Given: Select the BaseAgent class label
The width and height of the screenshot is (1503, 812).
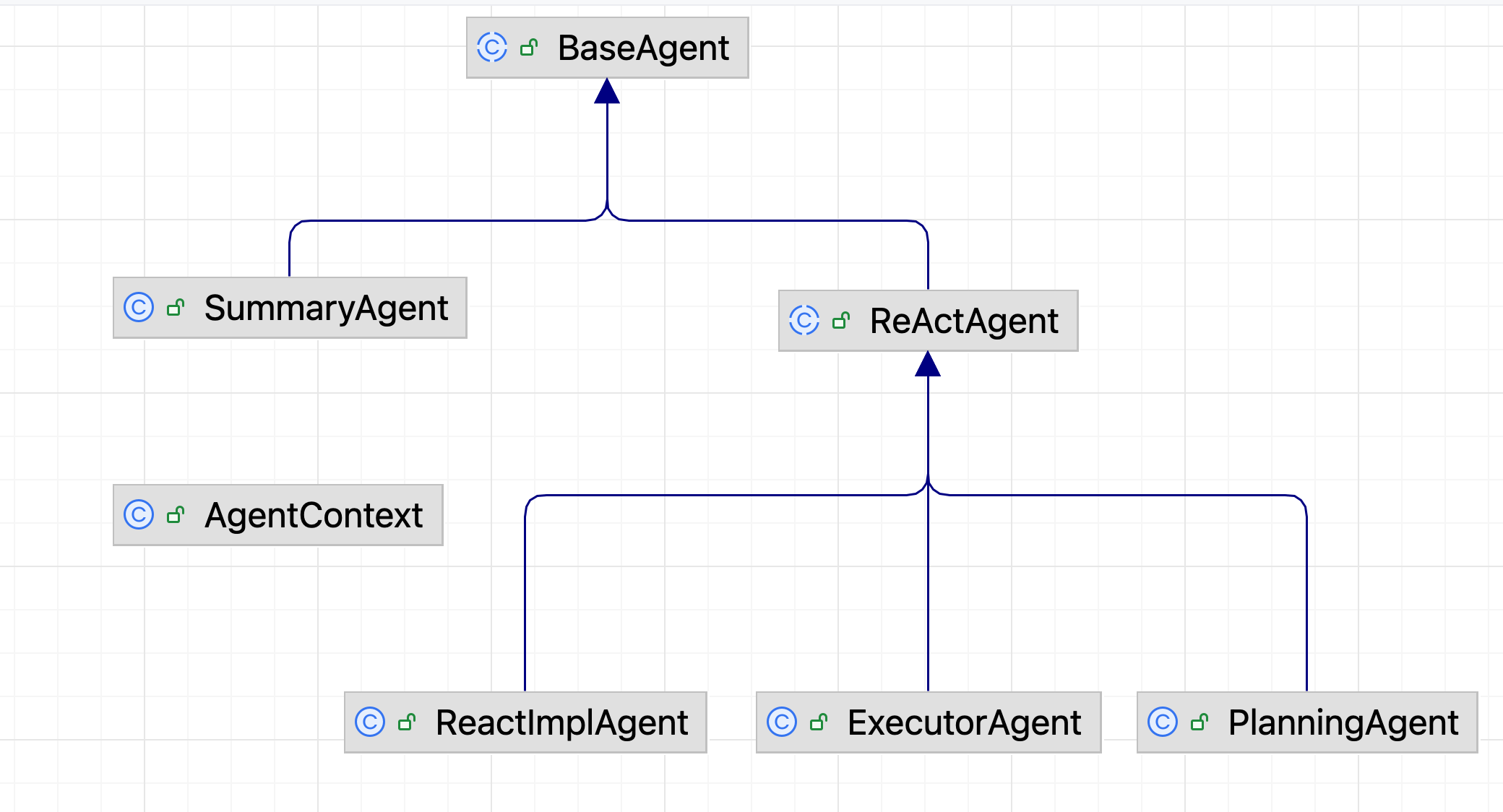Looking at the screenshot, I should tap(643, 48).
